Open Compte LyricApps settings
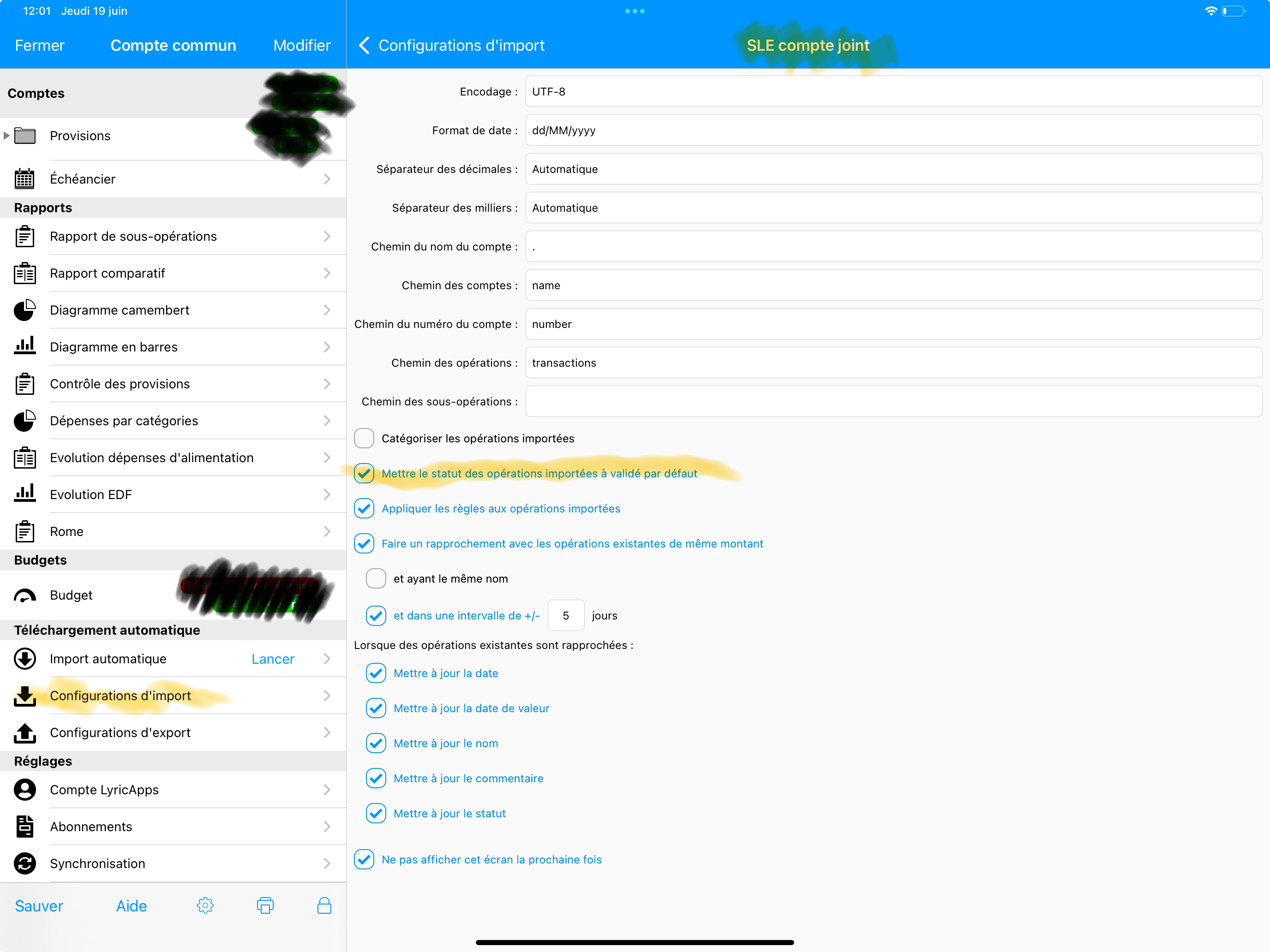 tap(173, 790)
